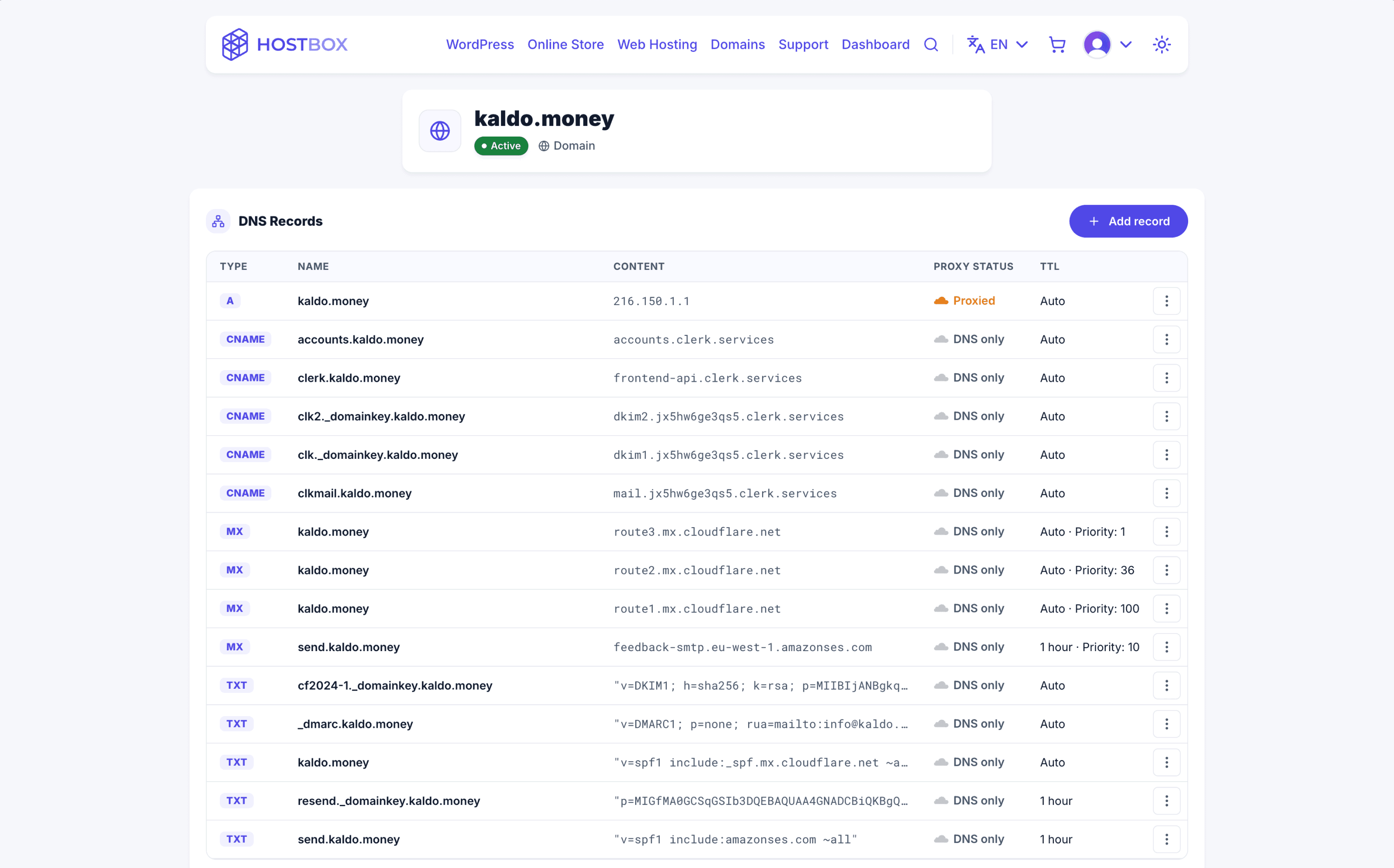
Task: Click the globe icon beside kaldo.money title
Action: coord(440,131)
